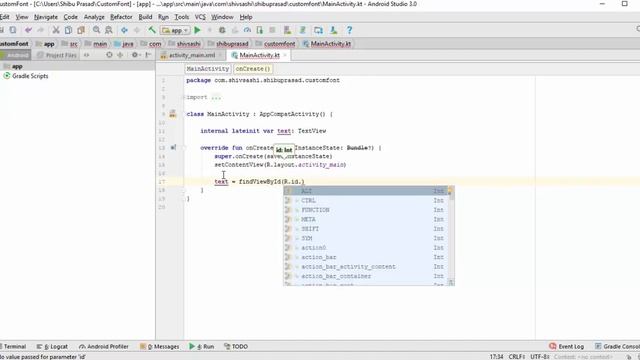Close the MainActivity.kt editor tab
The height and width of the screenshot is (360, 640).
tap(285, 55)
